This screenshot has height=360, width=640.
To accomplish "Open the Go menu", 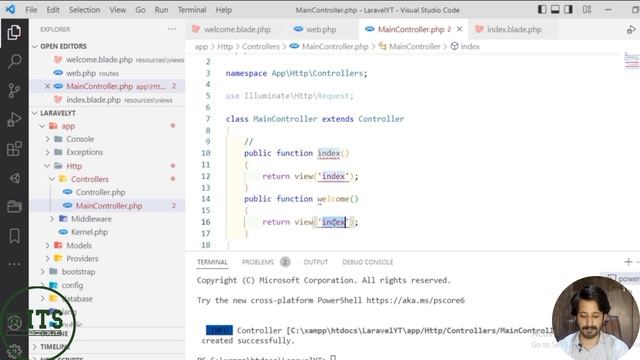I will pos(140,10).
